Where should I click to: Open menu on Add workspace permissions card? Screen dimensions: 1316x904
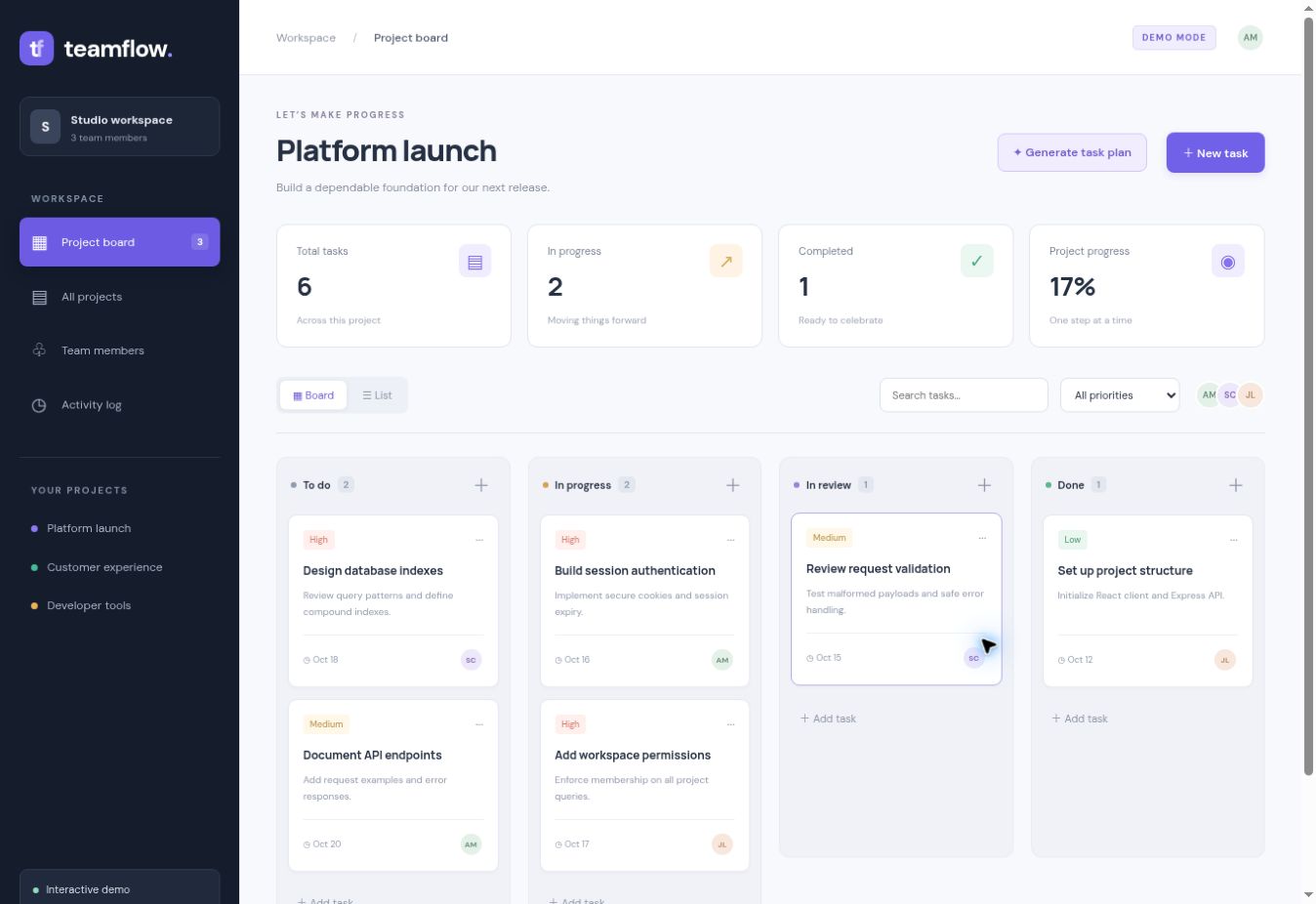point(730,724)
